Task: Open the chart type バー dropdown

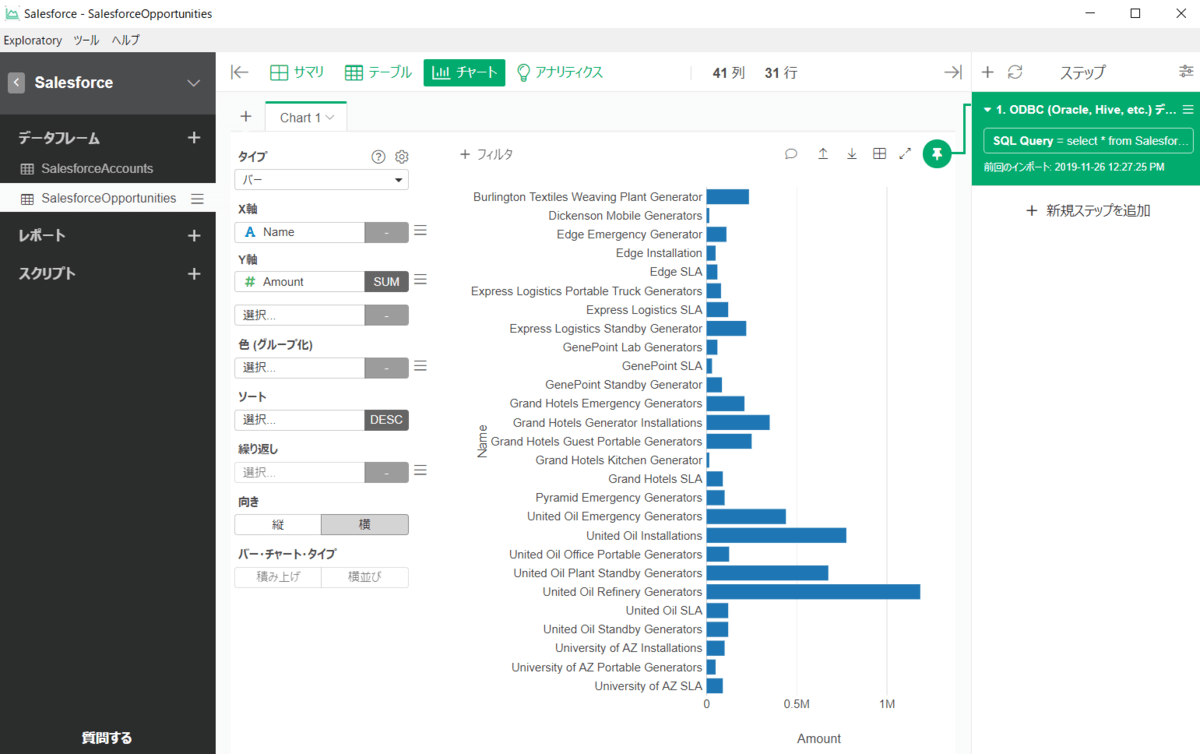Action: point(321,180)
